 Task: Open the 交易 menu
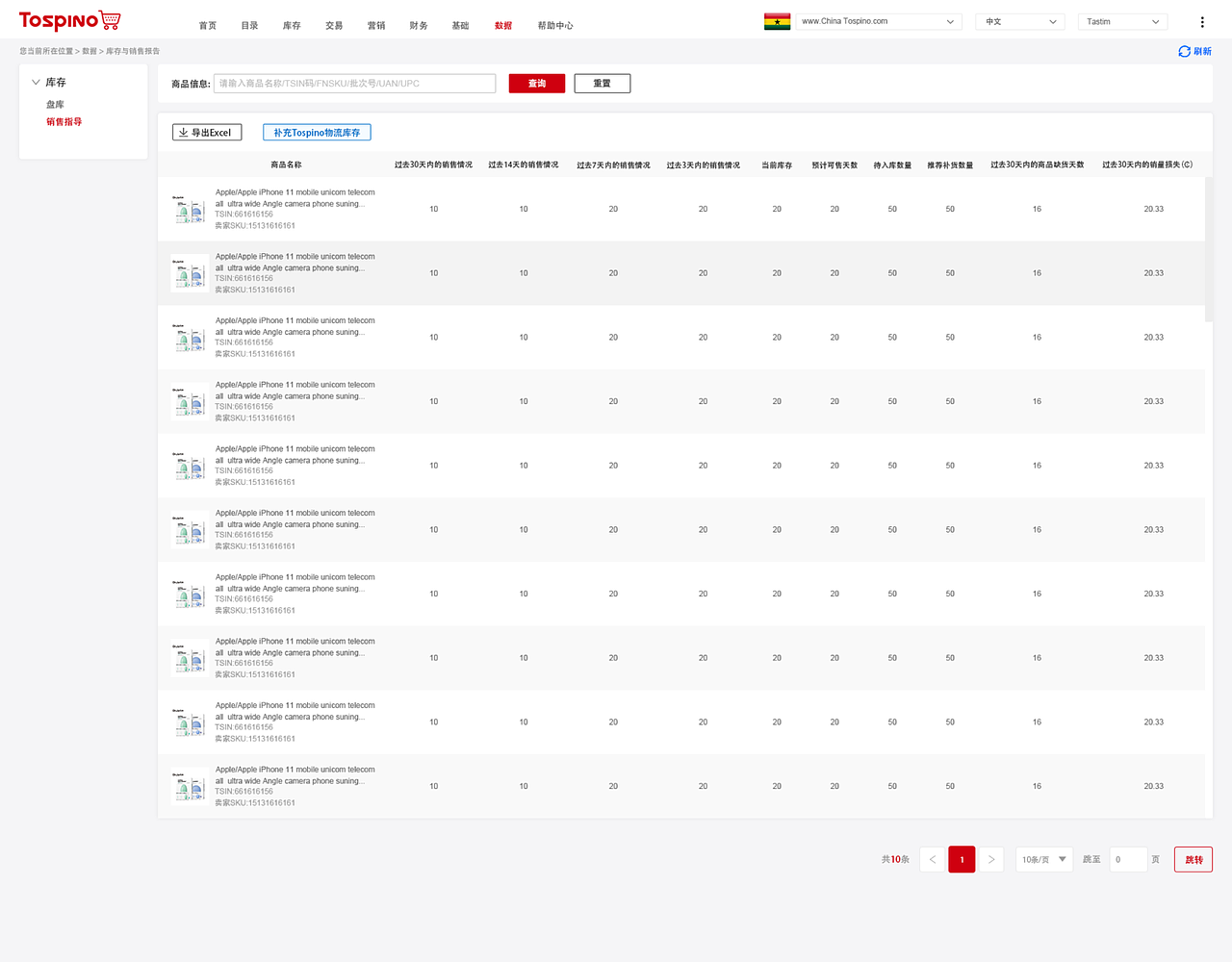(334, 26)
